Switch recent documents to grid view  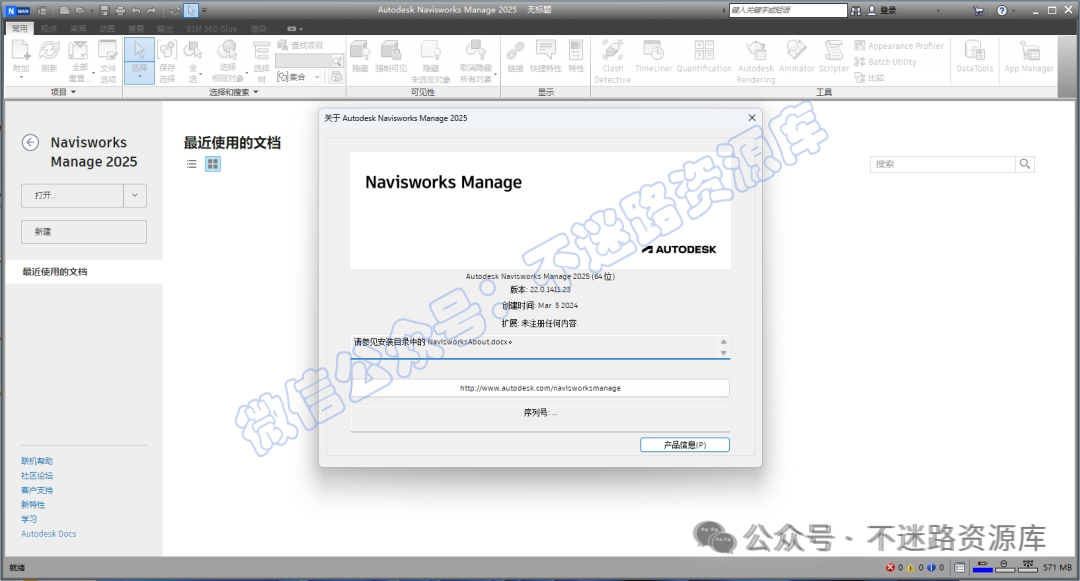tap(213, 164)
